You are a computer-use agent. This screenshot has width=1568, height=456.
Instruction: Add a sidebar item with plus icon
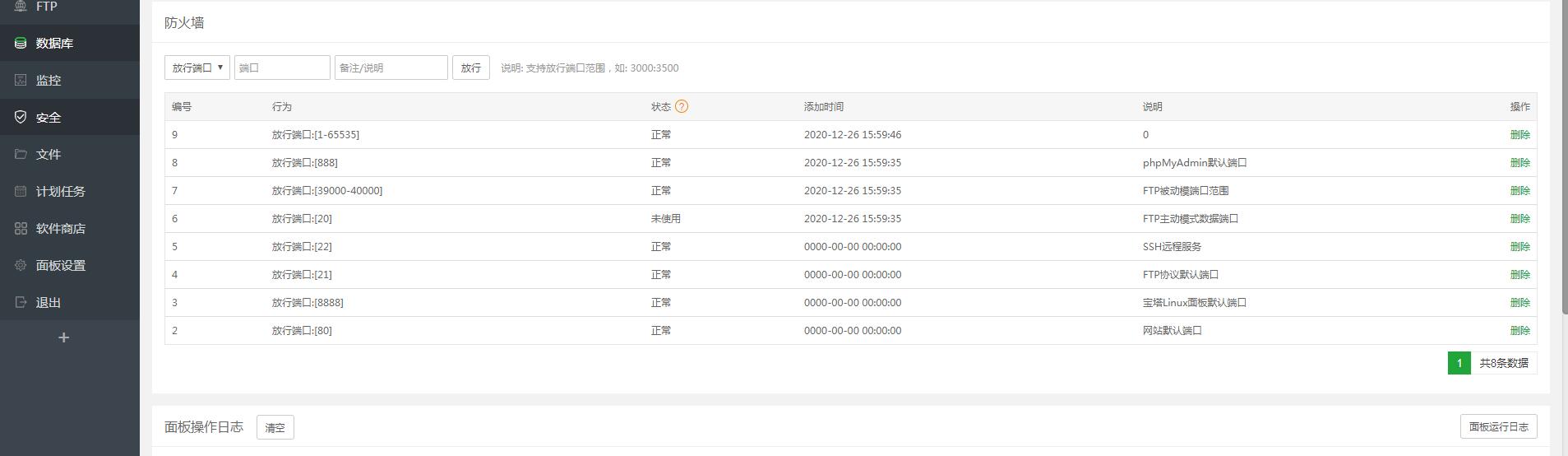click(x=63, y=337)
